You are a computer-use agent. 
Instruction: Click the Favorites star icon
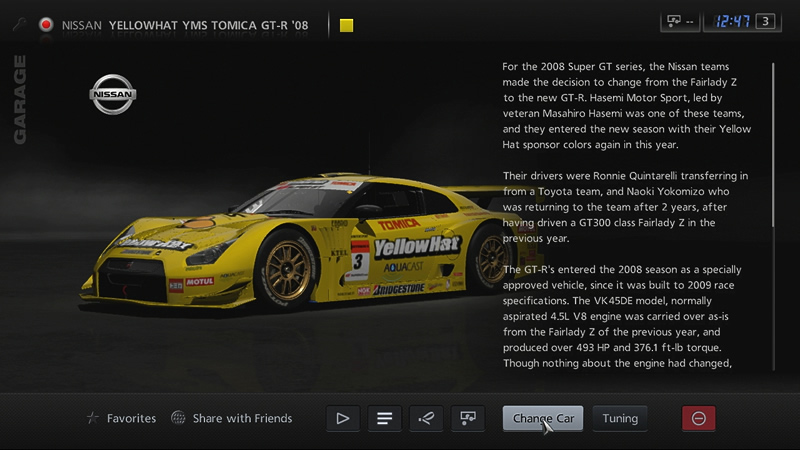[93, 418]
